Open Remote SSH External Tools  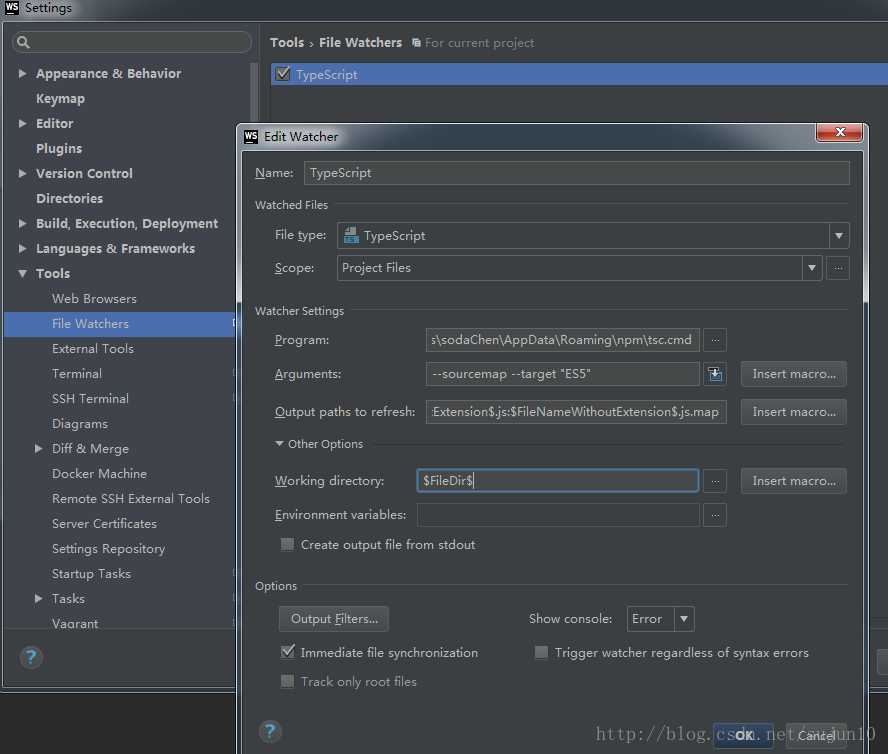[x=131, y=498]
